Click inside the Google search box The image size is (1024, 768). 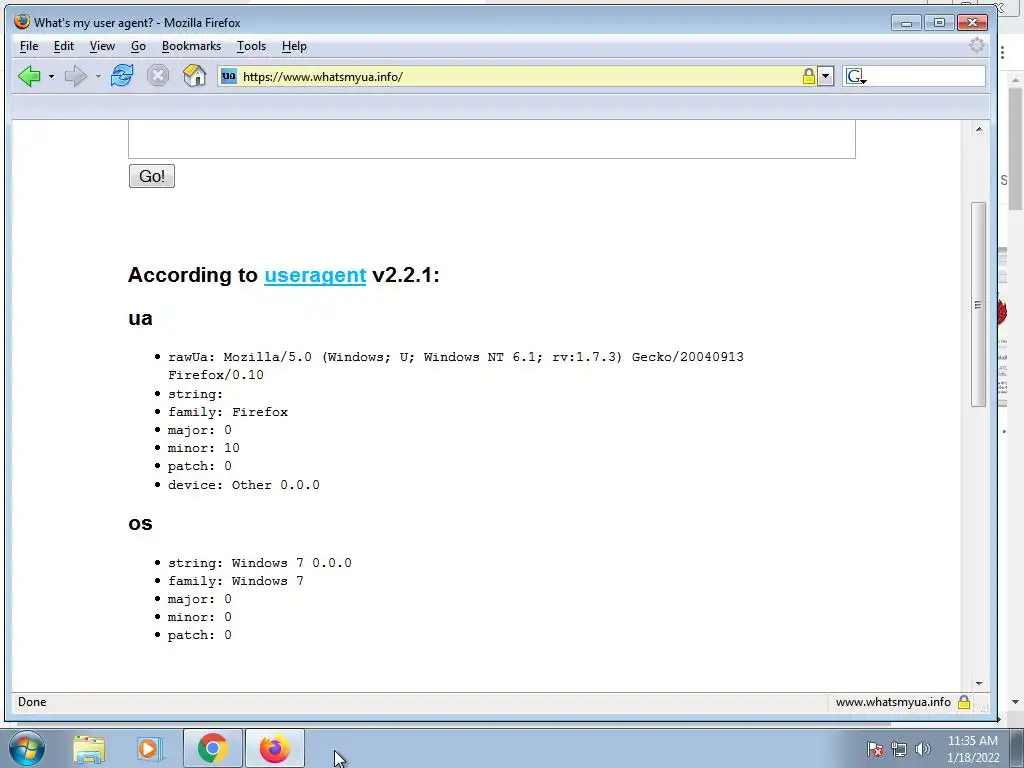(926, 76)
